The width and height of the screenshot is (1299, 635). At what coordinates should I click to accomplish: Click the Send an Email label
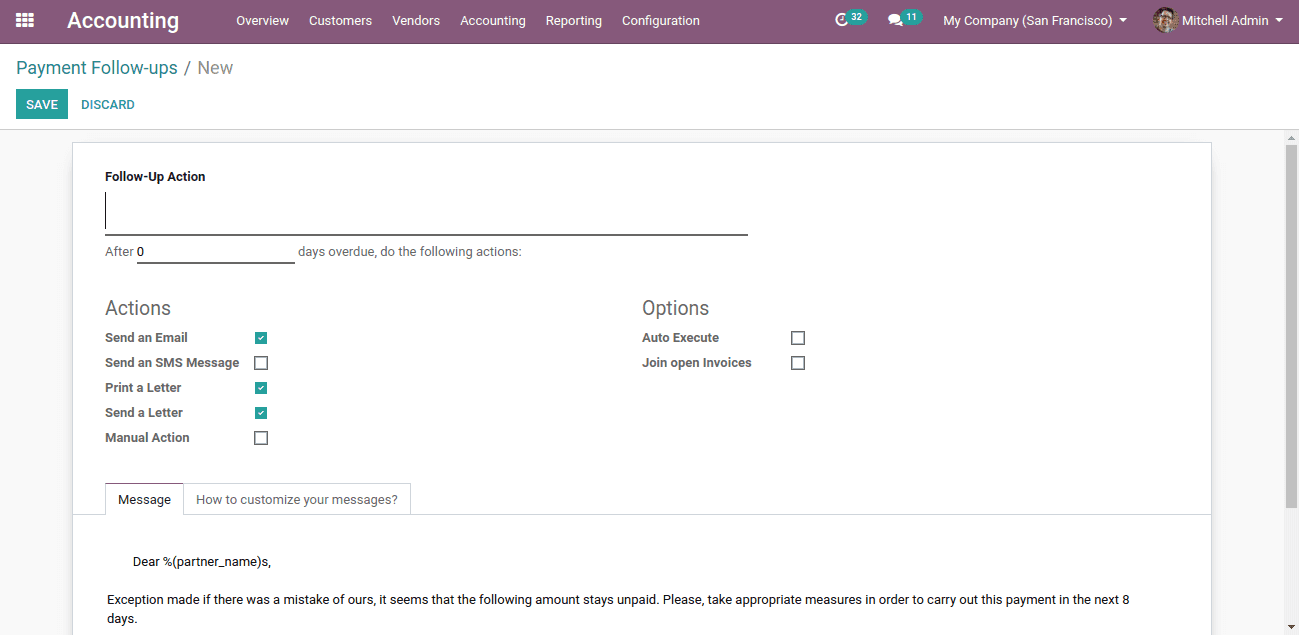146,338
